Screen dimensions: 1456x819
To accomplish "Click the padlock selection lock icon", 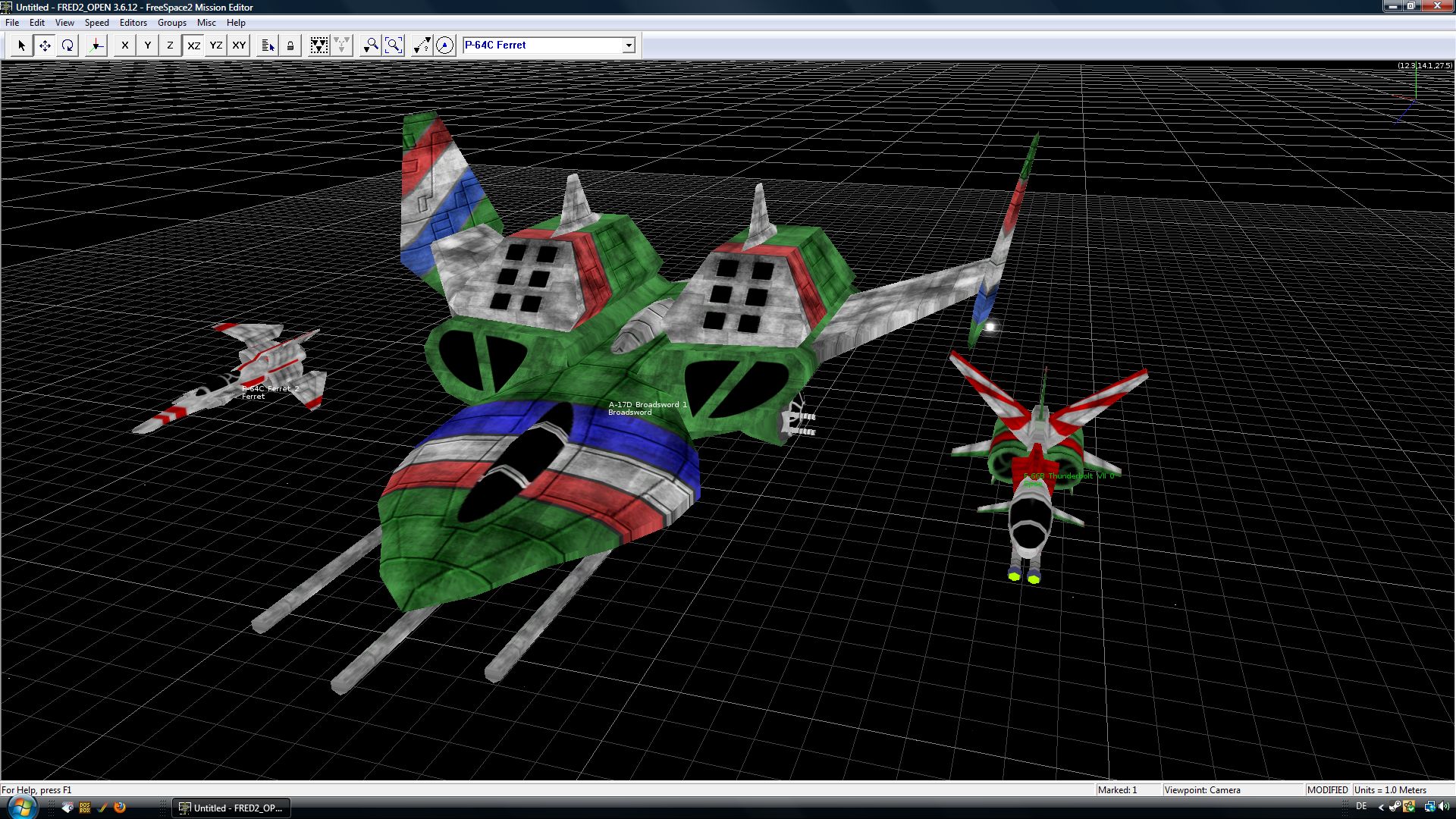I will point(290,45).
